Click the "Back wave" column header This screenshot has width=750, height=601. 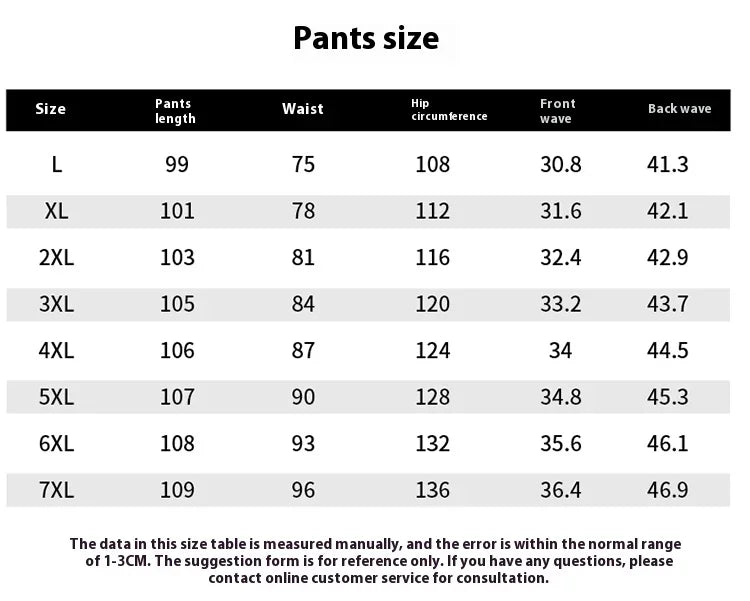(x=679, y=109)
